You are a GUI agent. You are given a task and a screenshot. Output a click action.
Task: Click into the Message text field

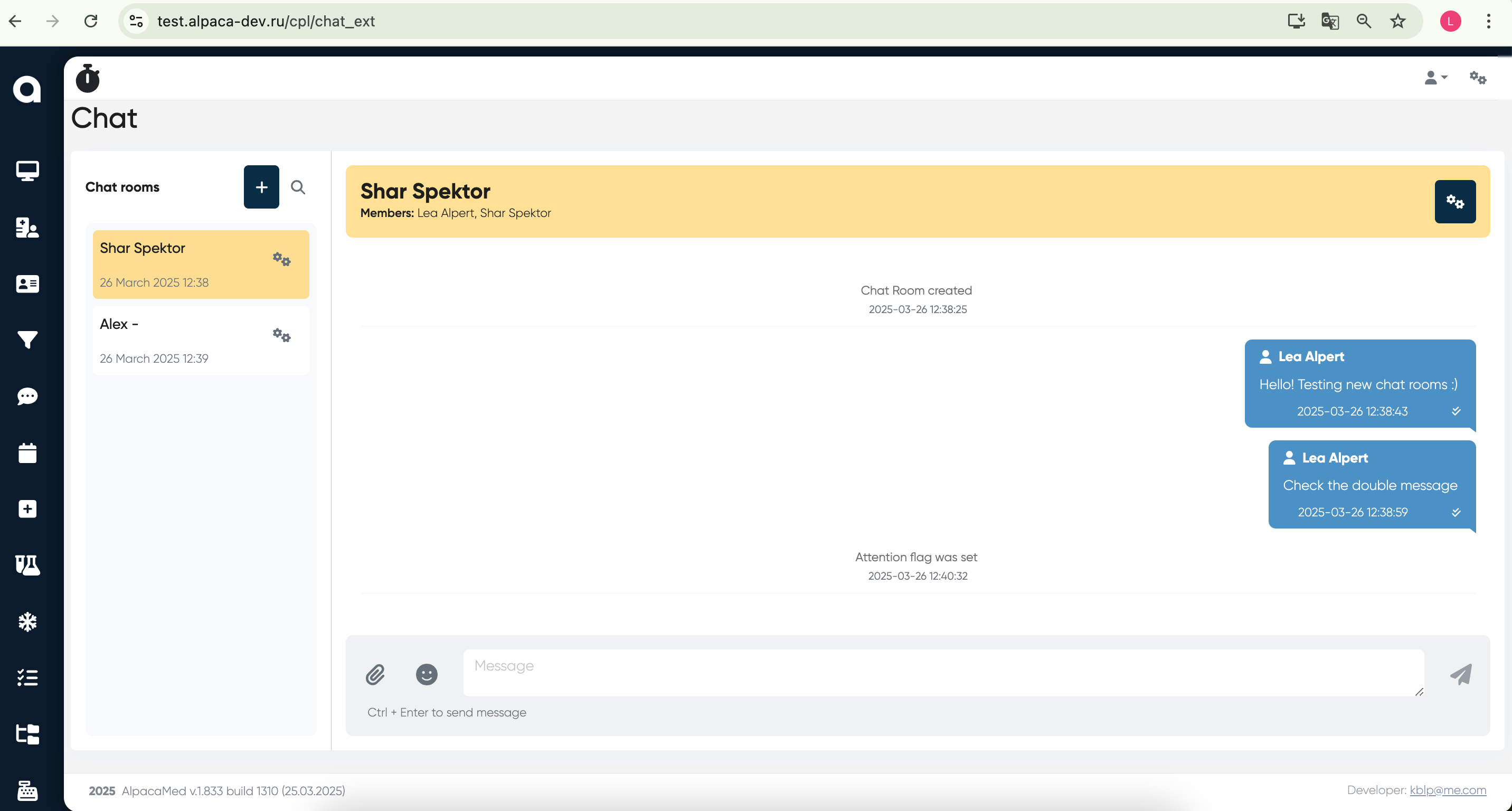[943, 673]
